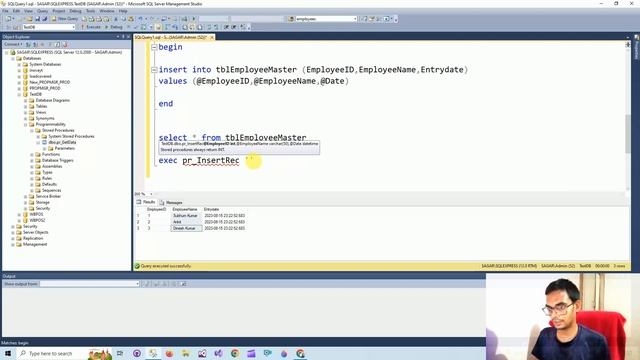The image size is (640, 360).
Task: Switch to the Messages tab
Action: pyautogui.click(x=171, y=202)
